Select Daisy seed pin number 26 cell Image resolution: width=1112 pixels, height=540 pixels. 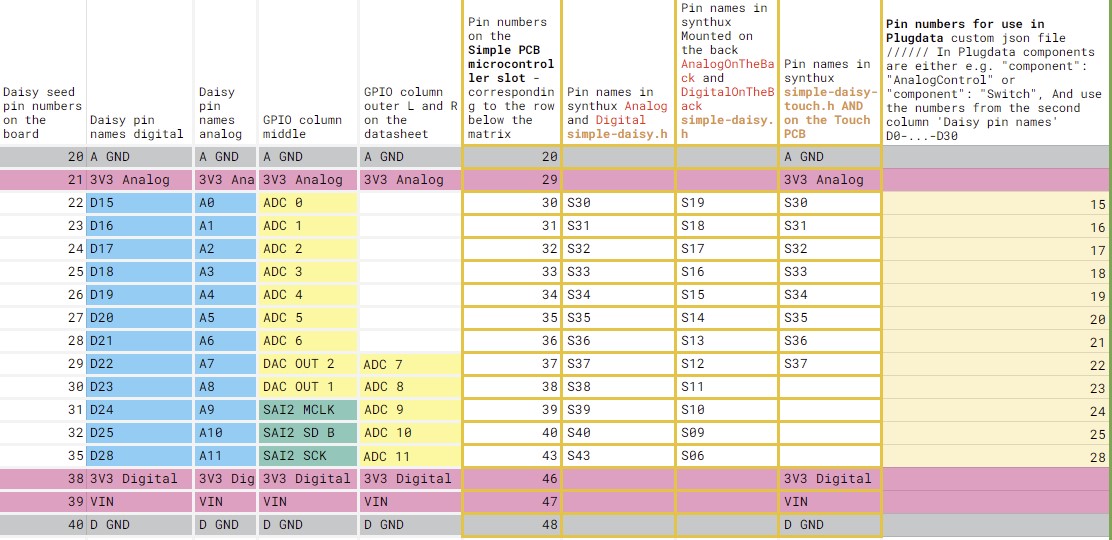[x=43, y=295]
